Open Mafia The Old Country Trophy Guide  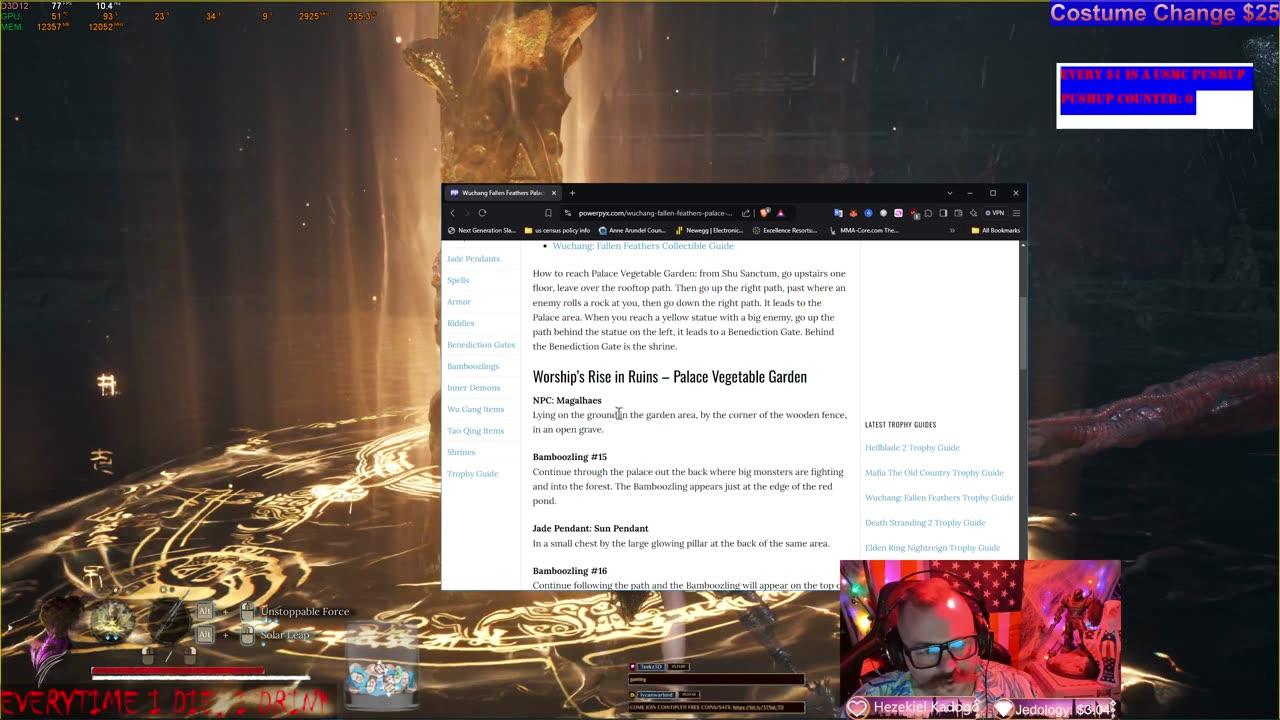coord(934,473)
